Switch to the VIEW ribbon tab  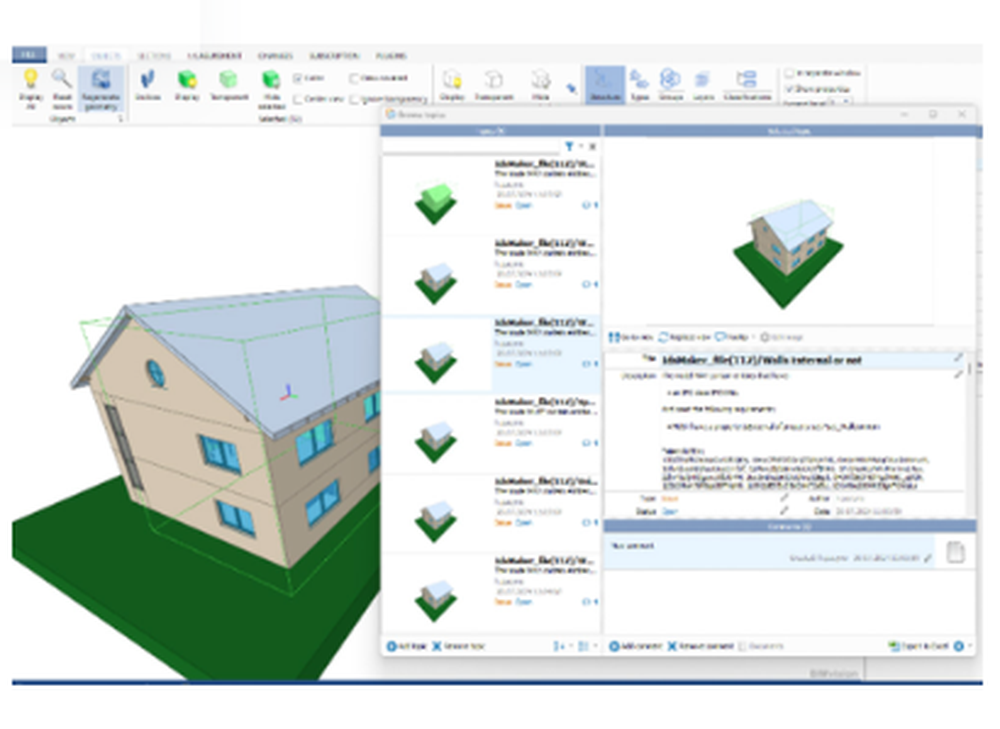pyautogui.click(x=66, y=56)
